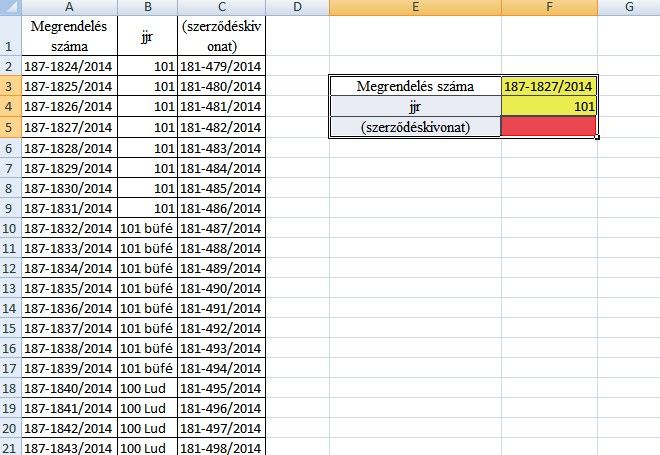Click '(szerződéskivonat)' header in column C

pos(222,36)
